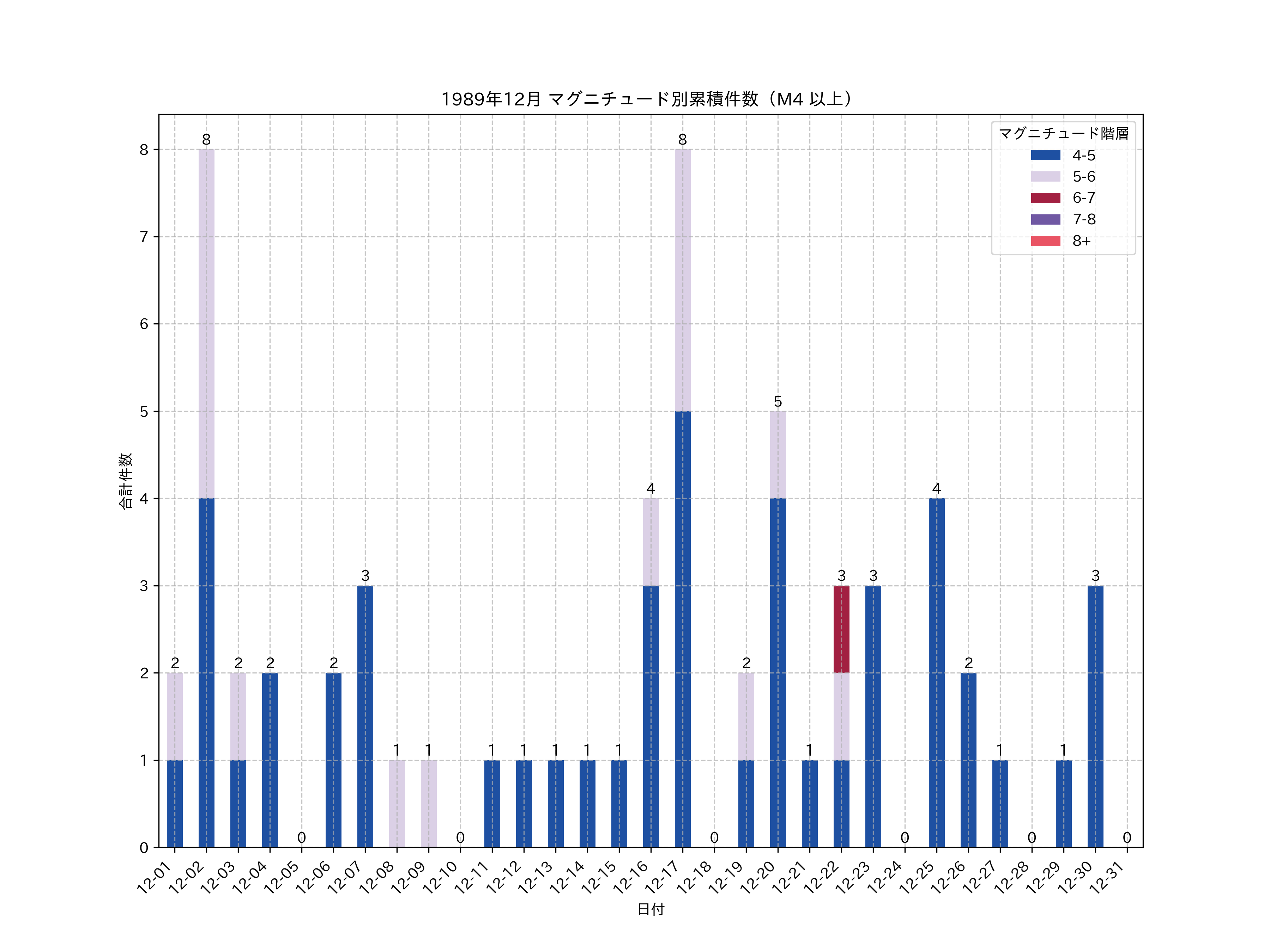This screenshot has width=1270, height=952.
Task: Click the 7-8 purple legend swatch
Action: click(1046, 219)
